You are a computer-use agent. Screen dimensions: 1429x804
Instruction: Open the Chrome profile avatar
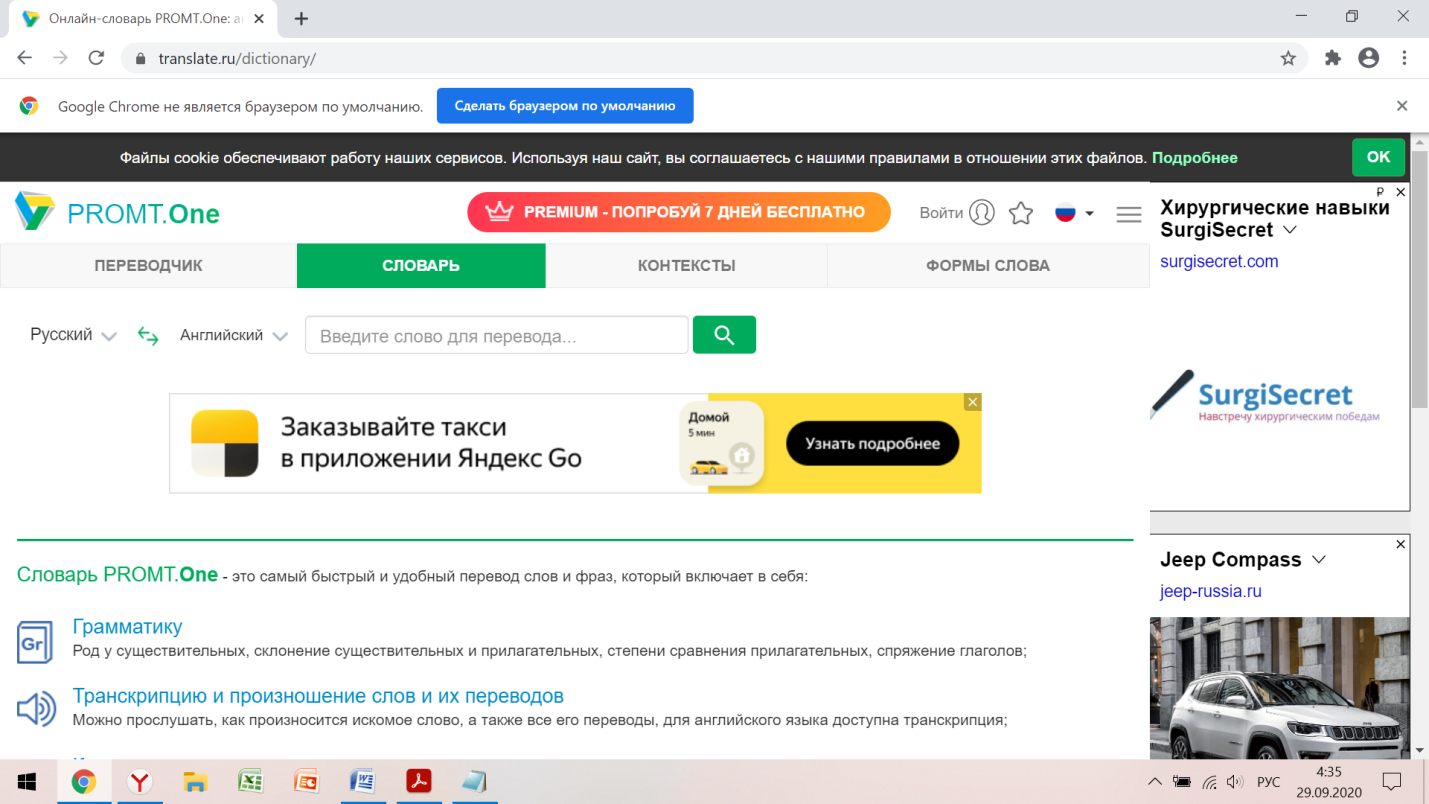[x=1369, y=58]
